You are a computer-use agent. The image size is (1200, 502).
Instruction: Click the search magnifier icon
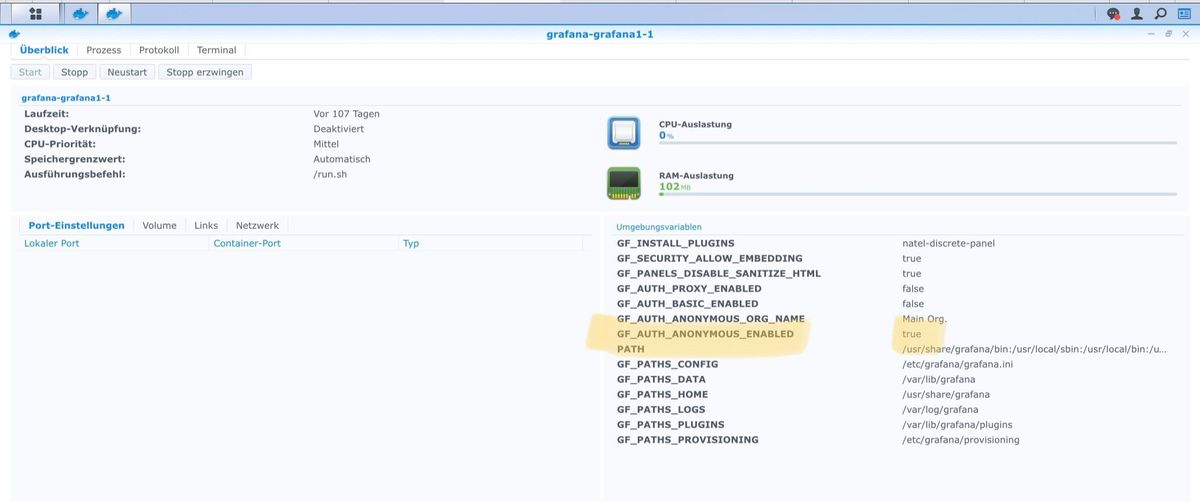(1160, 14)
